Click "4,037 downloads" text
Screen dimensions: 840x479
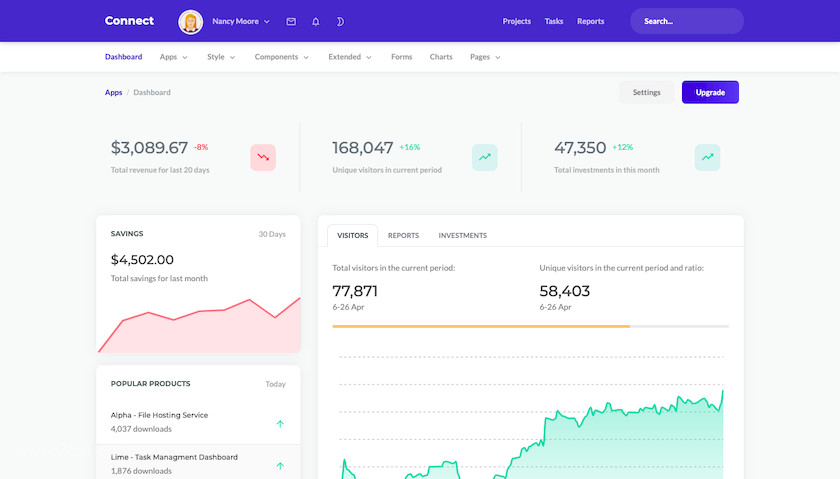pos(141,429)
